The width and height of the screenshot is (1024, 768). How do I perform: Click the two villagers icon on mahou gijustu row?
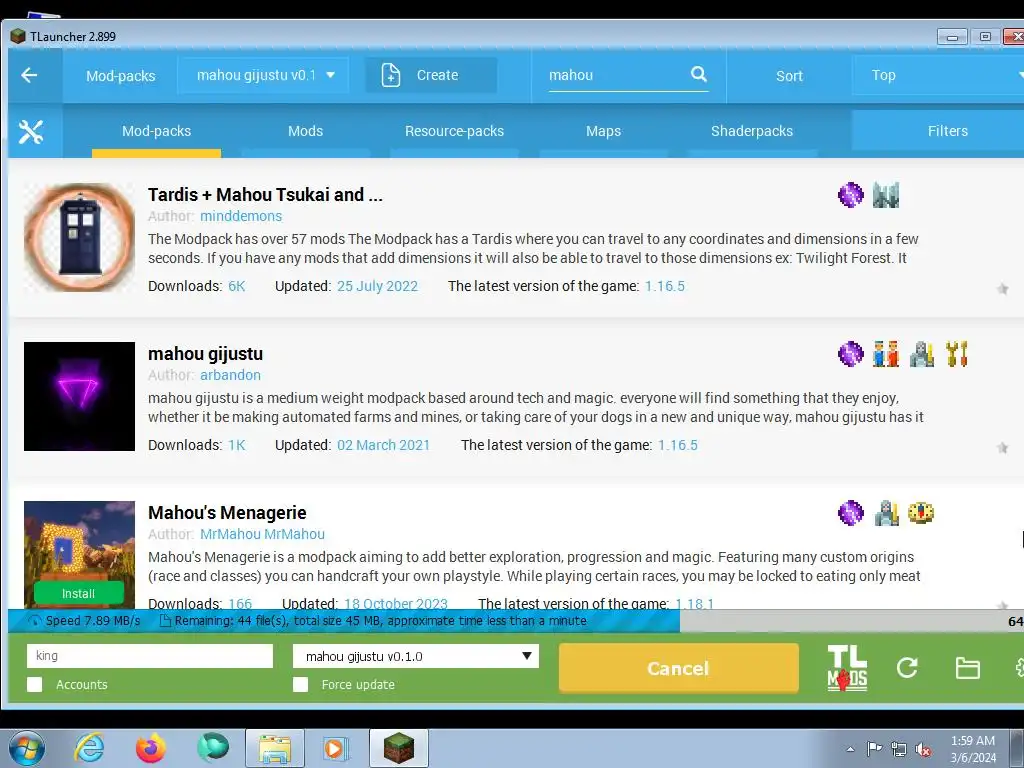point(886,354)
